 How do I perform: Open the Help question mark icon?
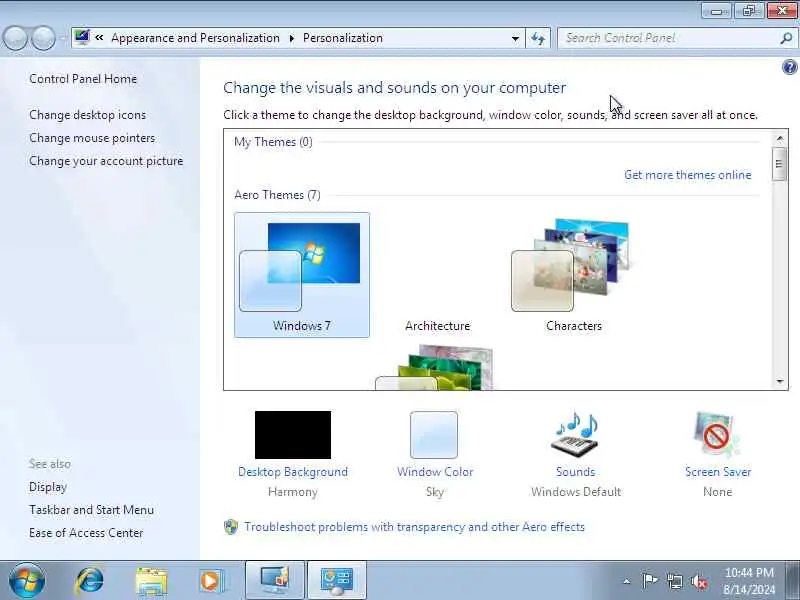(x=789, y=67)
